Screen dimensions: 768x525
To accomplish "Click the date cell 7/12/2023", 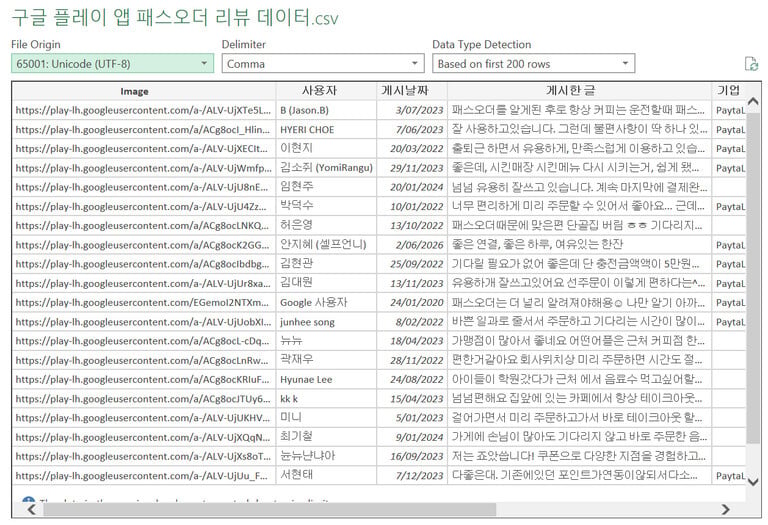I will 412,476.
